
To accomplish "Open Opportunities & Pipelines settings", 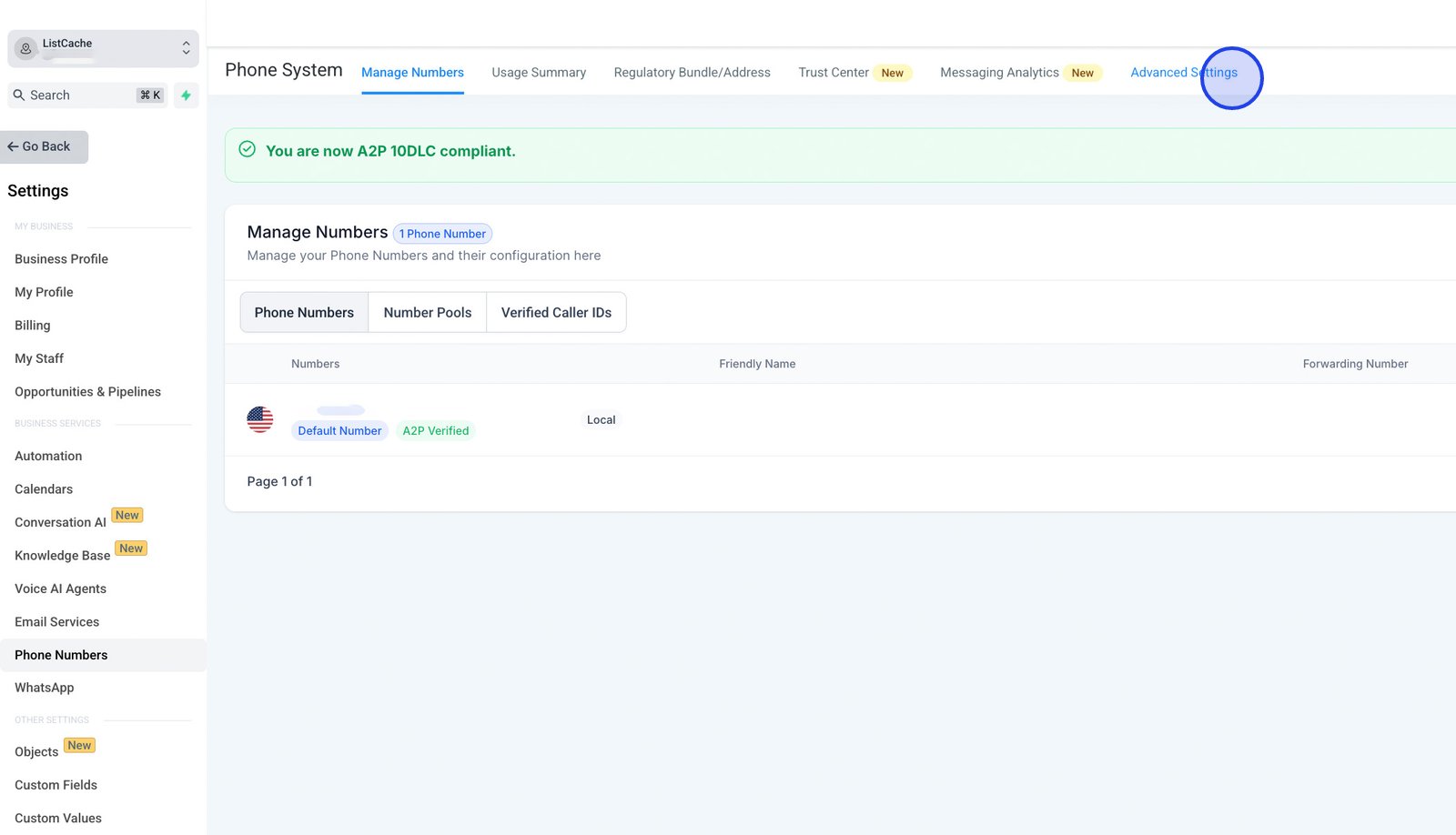I will [x=87, y=392].
